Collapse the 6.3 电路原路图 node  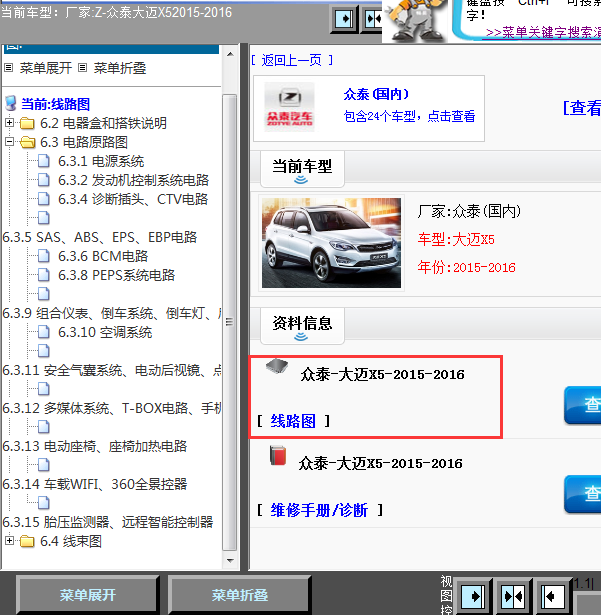click(x=9, y=142)
